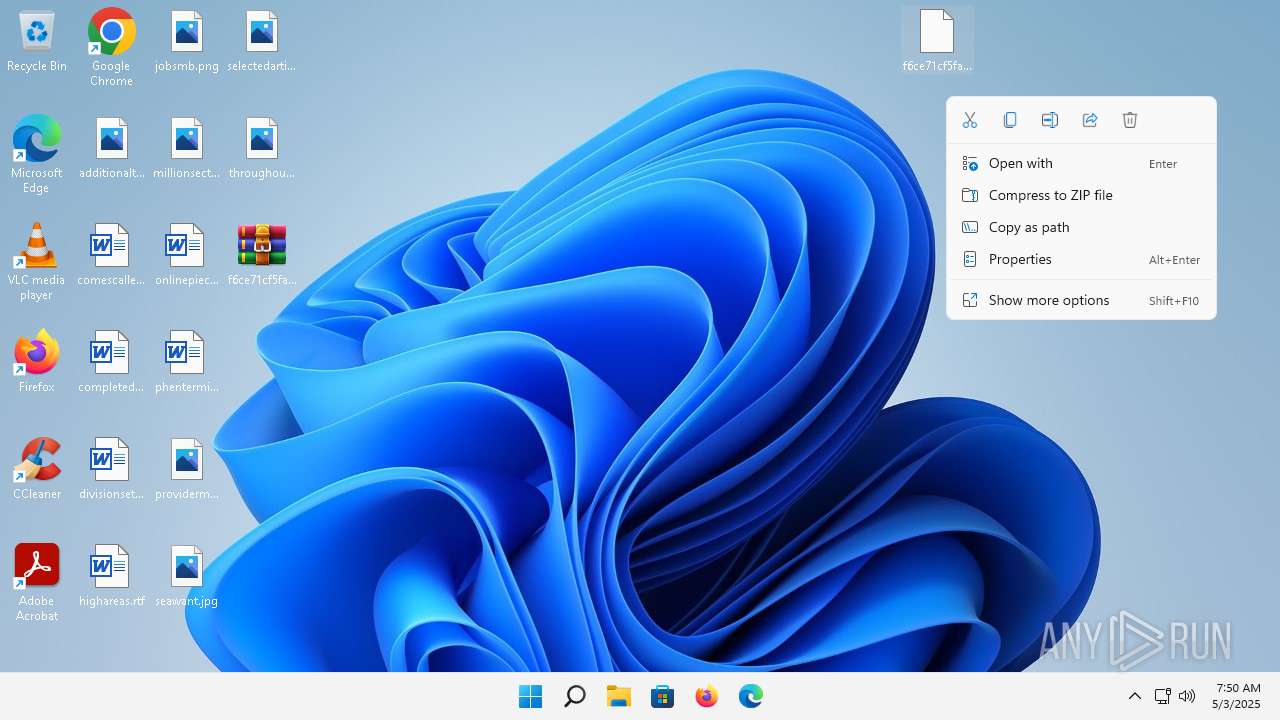This screenshot has width=1280, height=720.
Task: Click the Delete trash icon in context menu
Action: coord(1129,120)
